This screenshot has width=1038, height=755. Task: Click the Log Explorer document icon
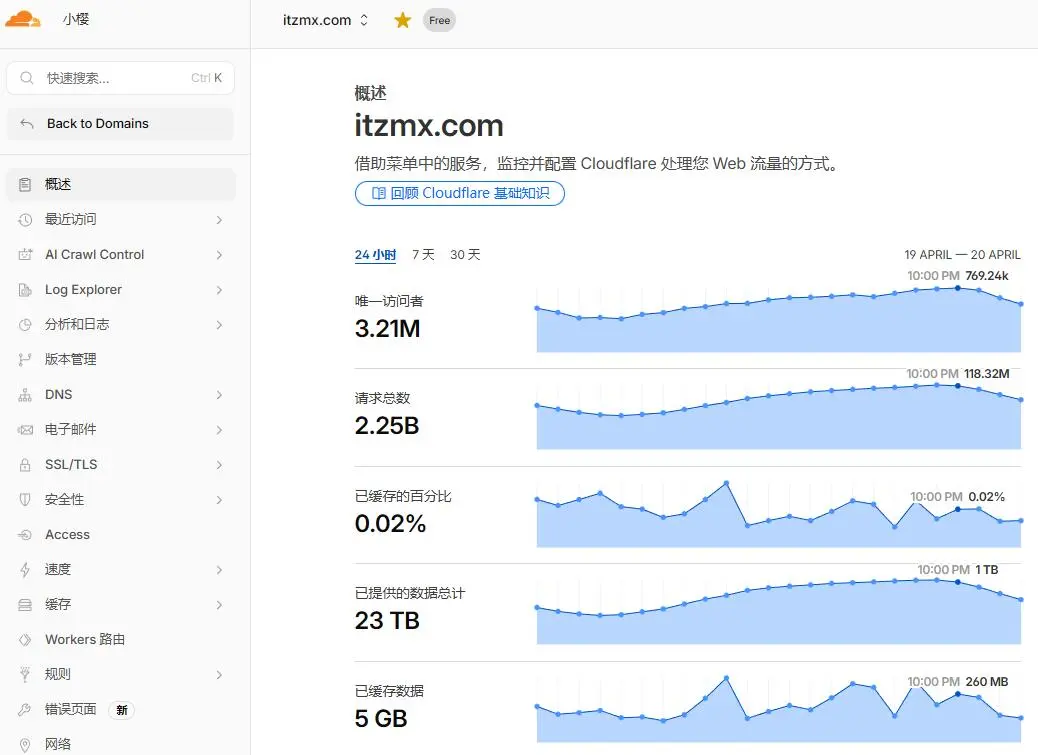click(x=24, y=290)
